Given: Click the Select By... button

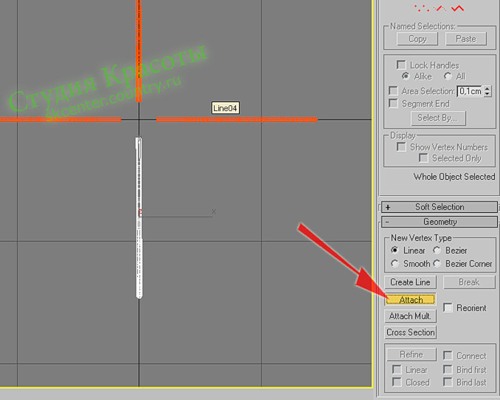Looking at the screenshot, I should click(437, 118).
